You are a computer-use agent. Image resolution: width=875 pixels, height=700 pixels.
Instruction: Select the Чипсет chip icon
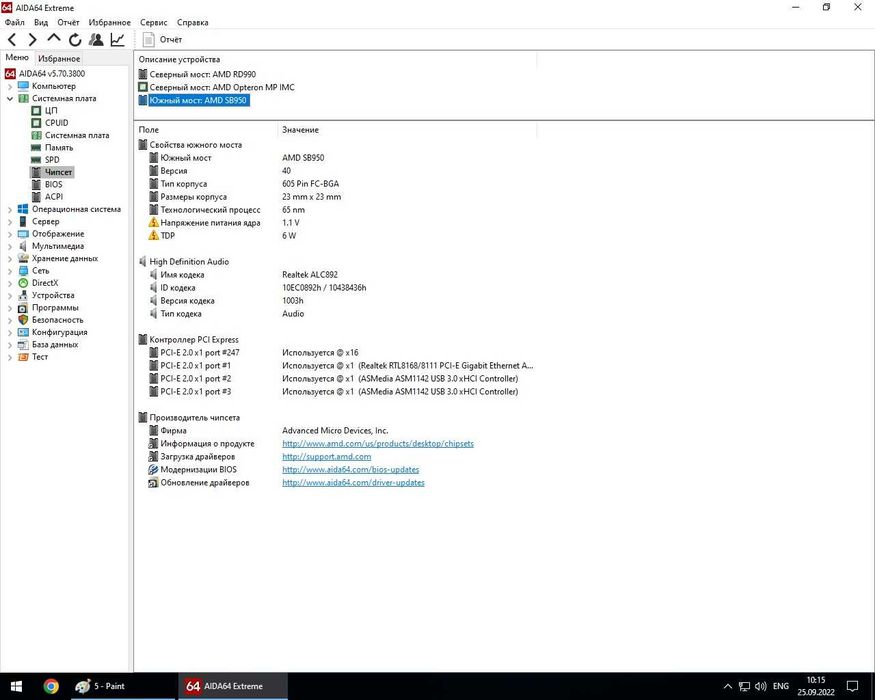[36, 172]
